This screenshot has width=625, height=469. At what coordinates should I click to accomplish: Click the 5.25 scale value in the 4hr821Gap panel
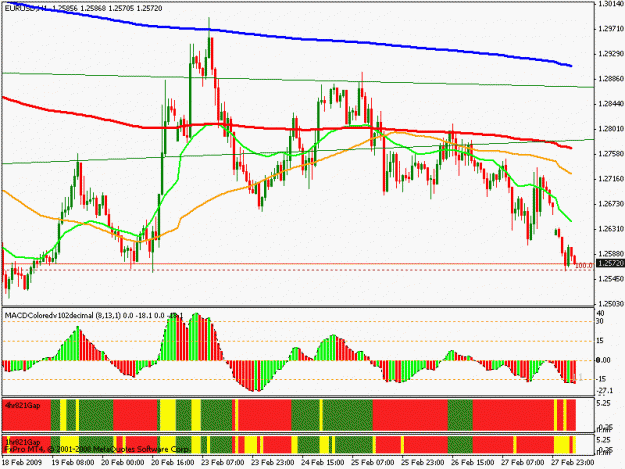click(603, 404)
